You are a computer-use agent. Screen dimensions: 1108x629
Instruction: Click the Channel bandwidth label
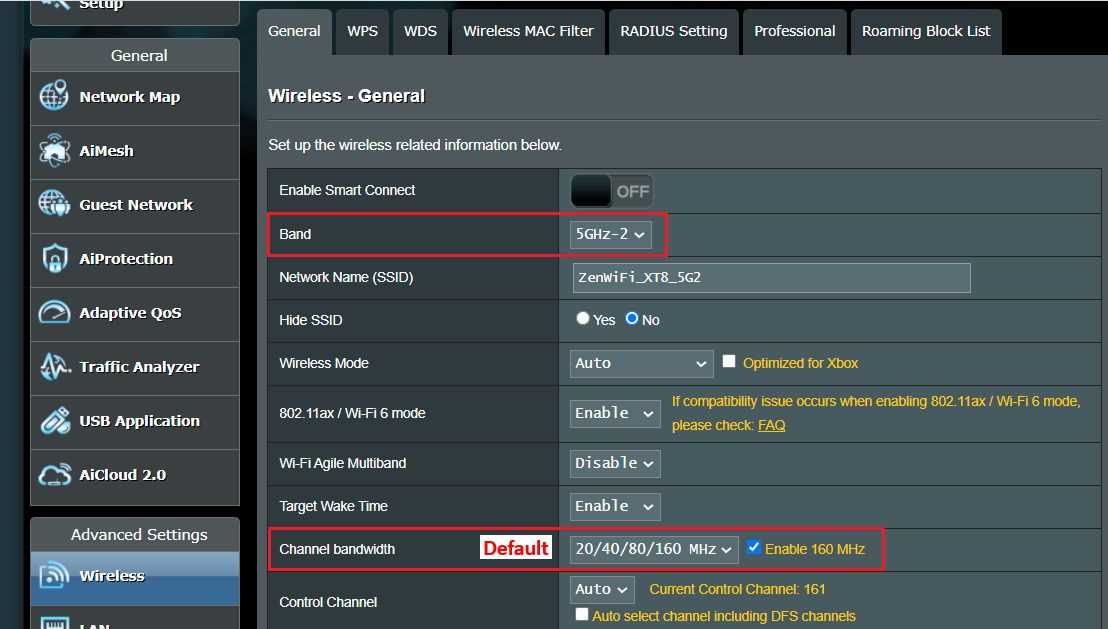(337, 549)
